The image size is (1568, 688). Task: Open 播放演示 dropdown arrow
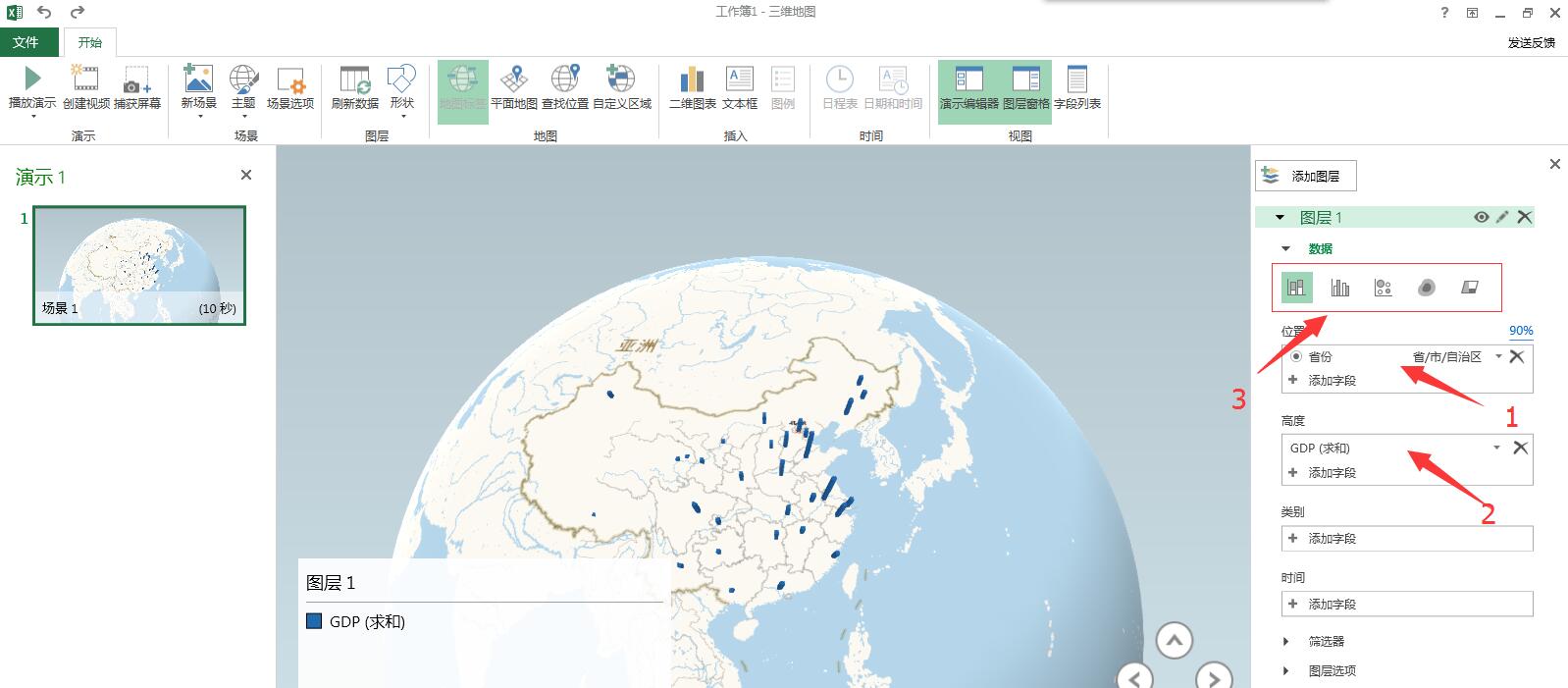32,117
